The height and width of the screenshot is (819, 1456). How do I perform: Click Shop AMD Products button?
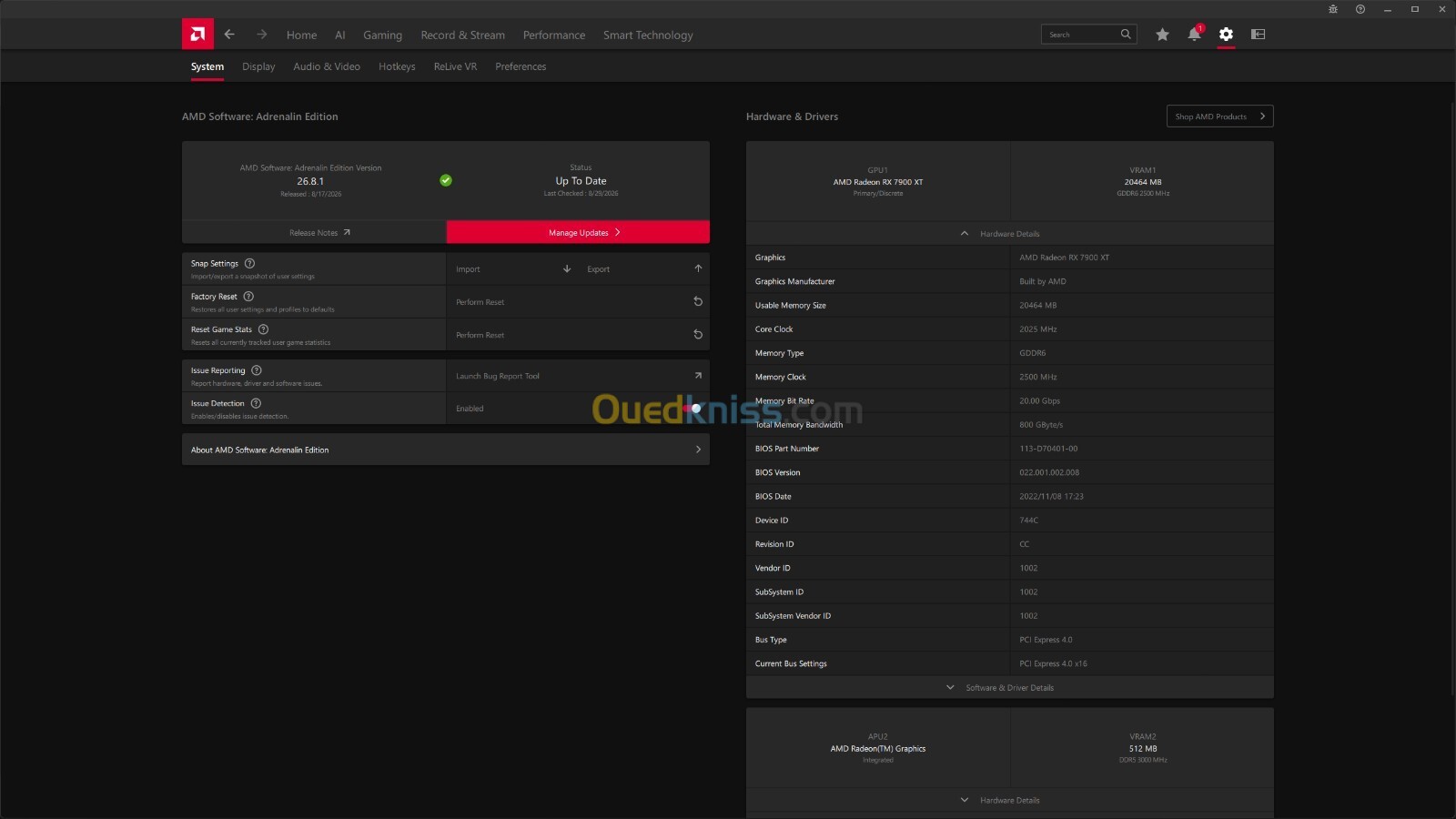tap(1219, 116)
